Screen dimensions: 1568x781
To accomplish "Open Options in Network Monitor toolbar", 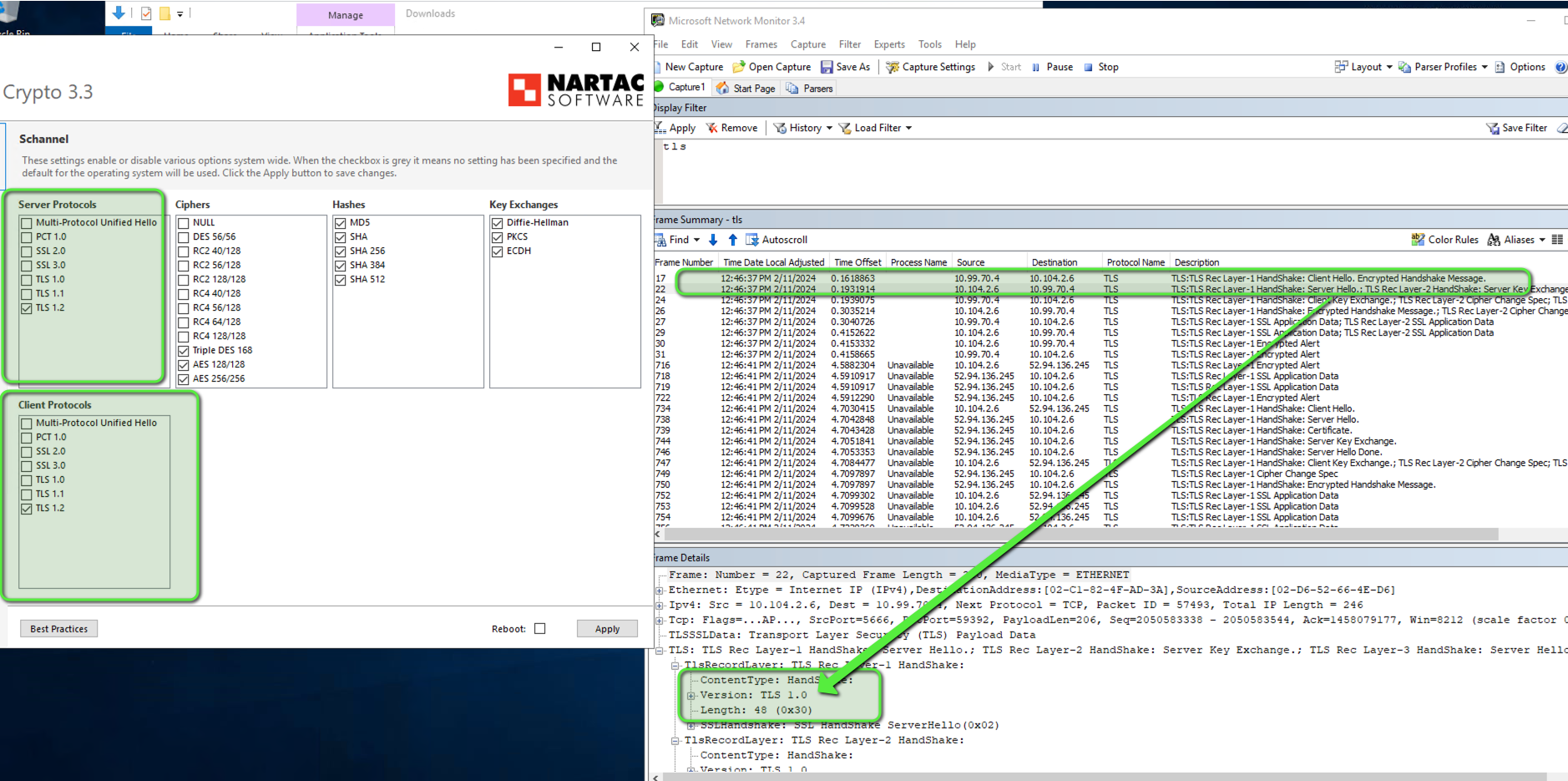I will click(x=1520, y=67).
